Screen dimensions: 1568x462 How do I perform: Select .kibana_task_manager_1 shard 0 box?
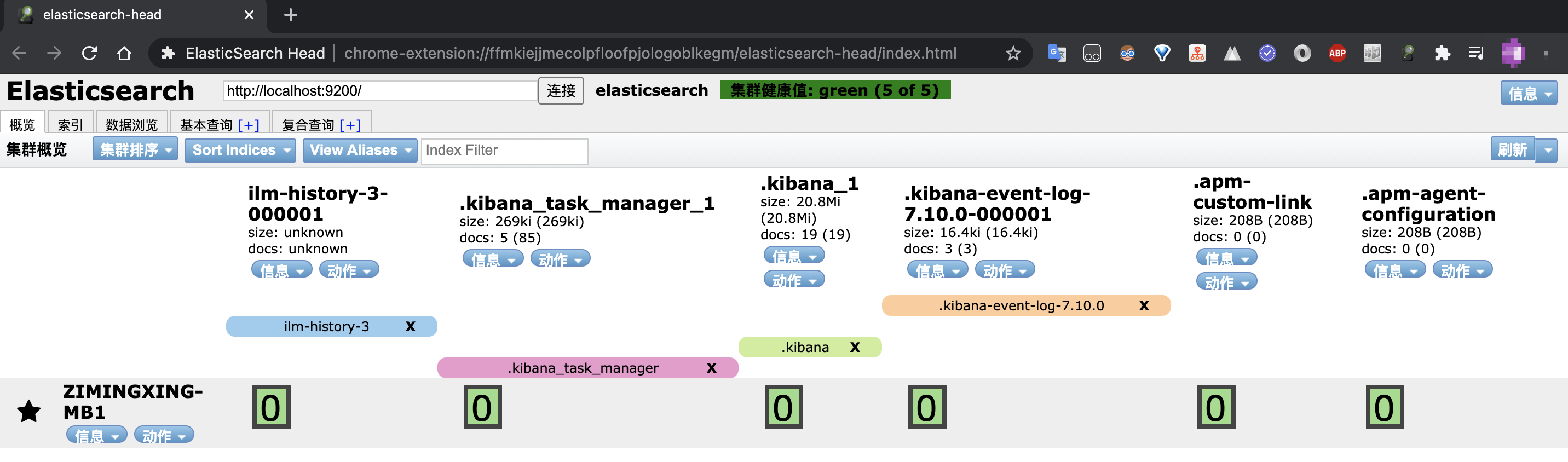(x=483, y=407)
